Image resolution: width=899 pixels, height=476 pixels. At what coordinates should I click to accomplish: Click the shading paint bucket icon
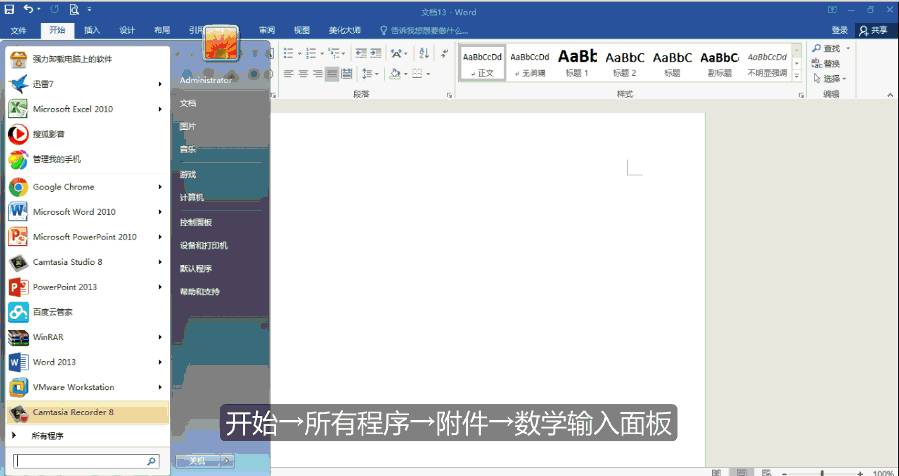(x=394, y=73)
